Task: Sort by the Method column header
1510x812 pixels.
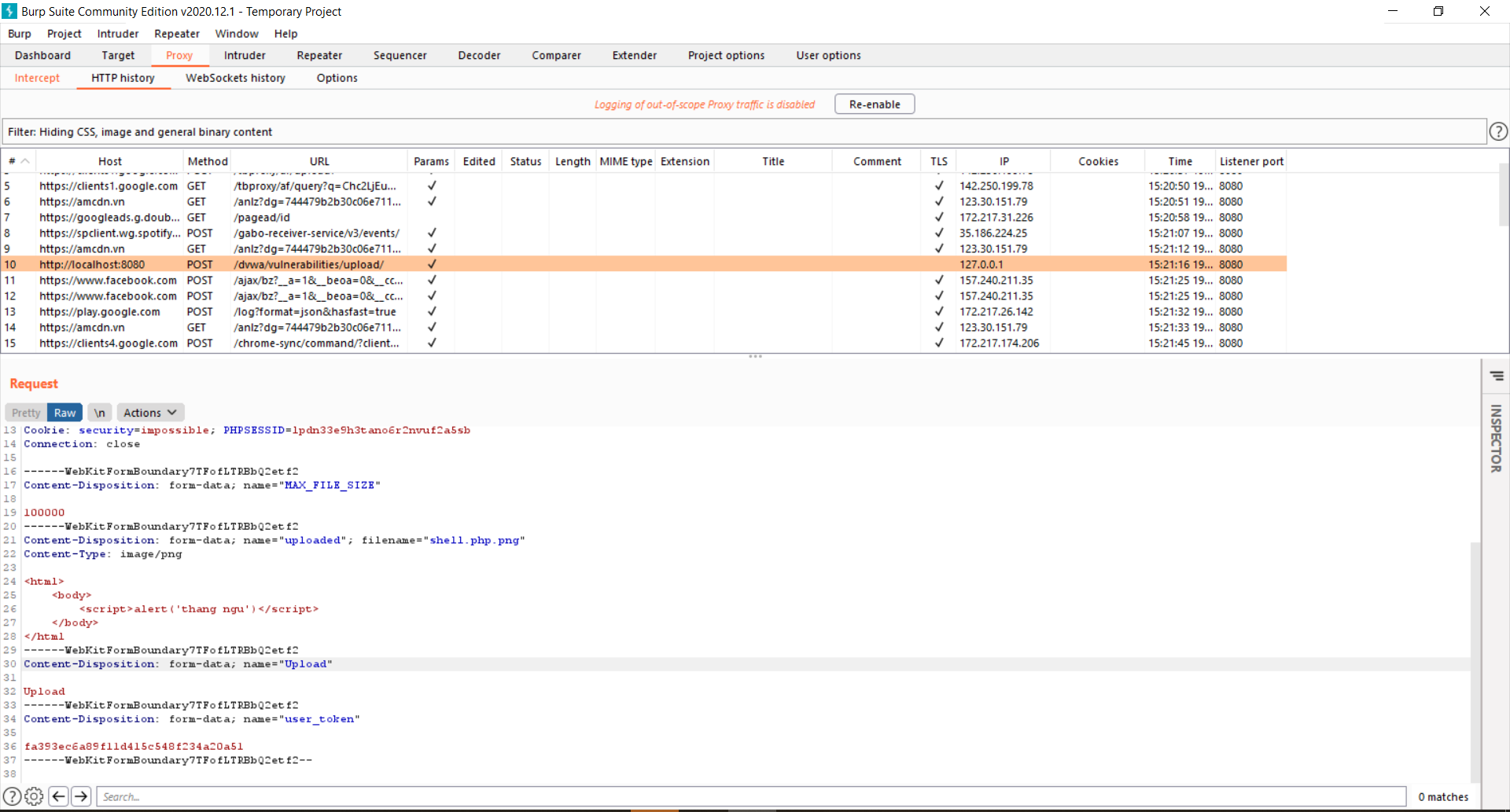Action: pos(207,161)
